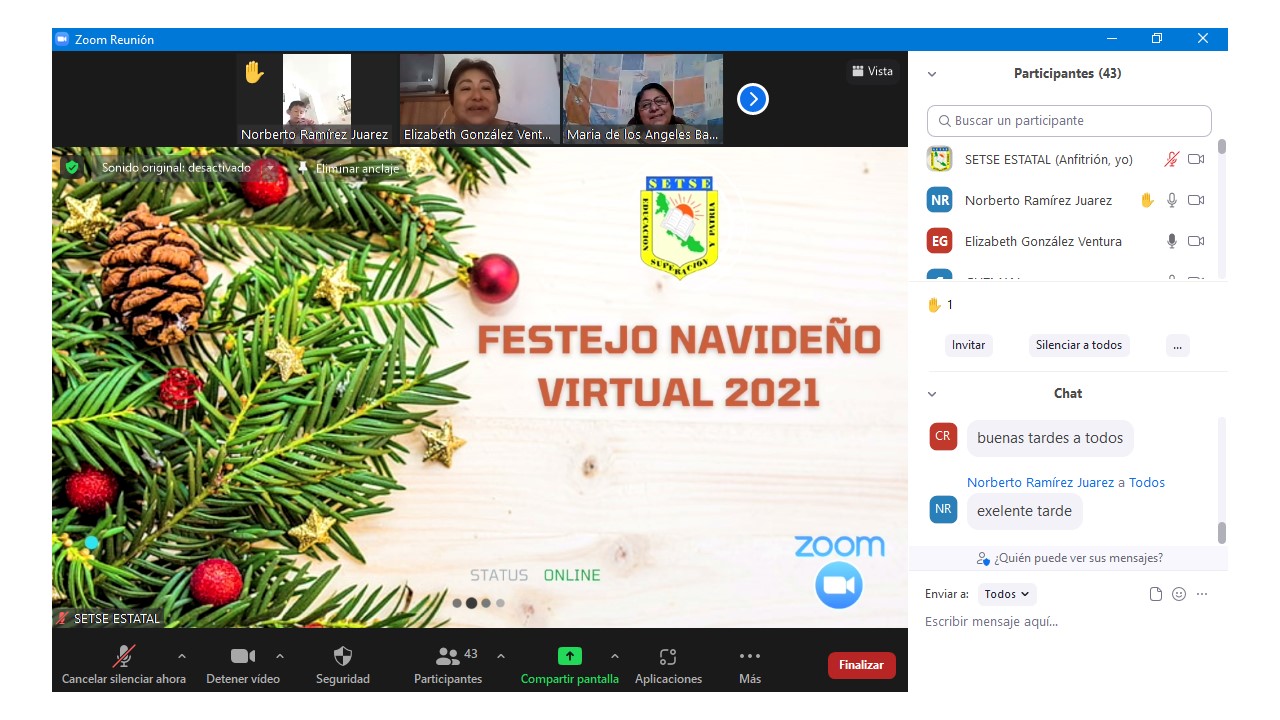Click the Silenciar a todos button
Viewport: 1280px width, 720px height.
(x=1079, y=345)
